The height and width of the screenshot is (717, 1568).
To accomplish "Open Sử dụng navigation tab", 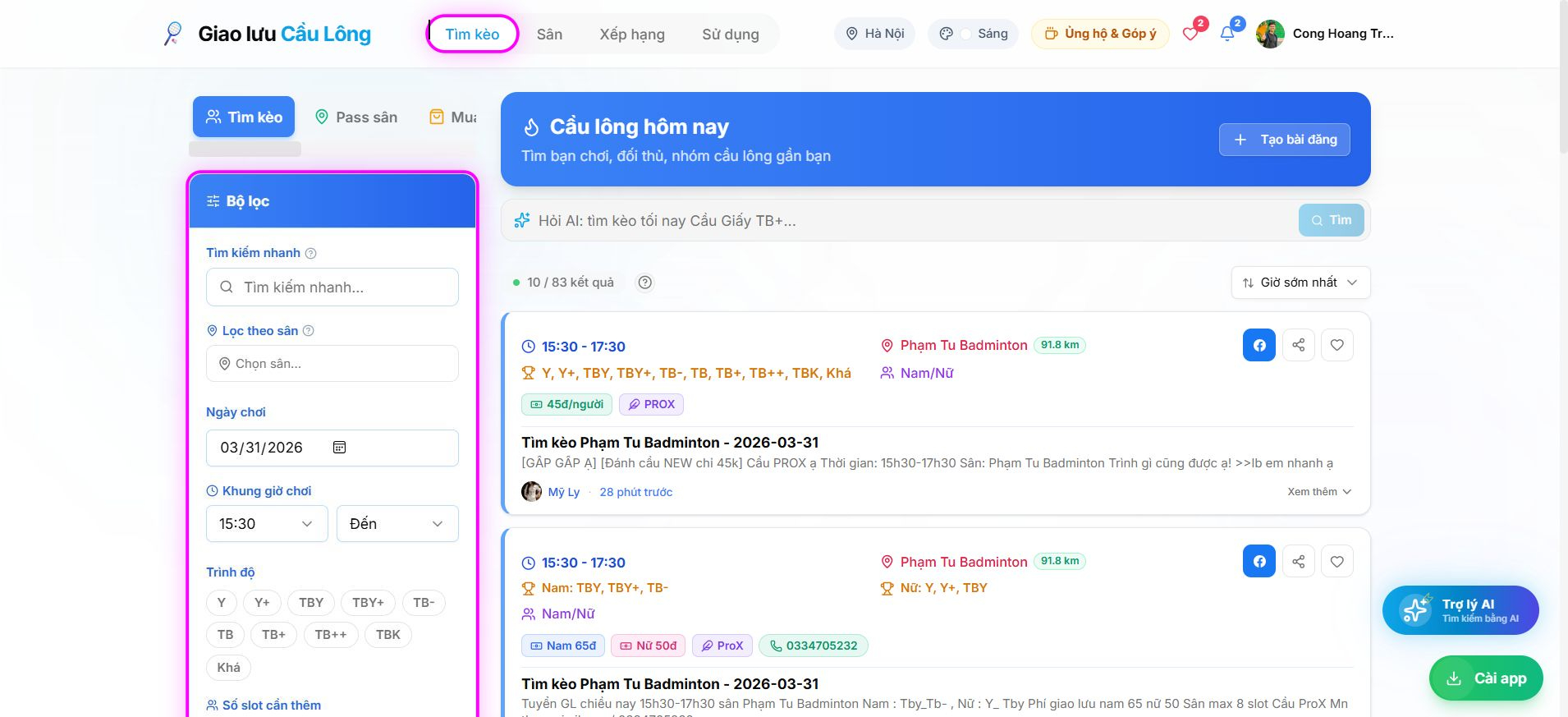I will [731, 34].
